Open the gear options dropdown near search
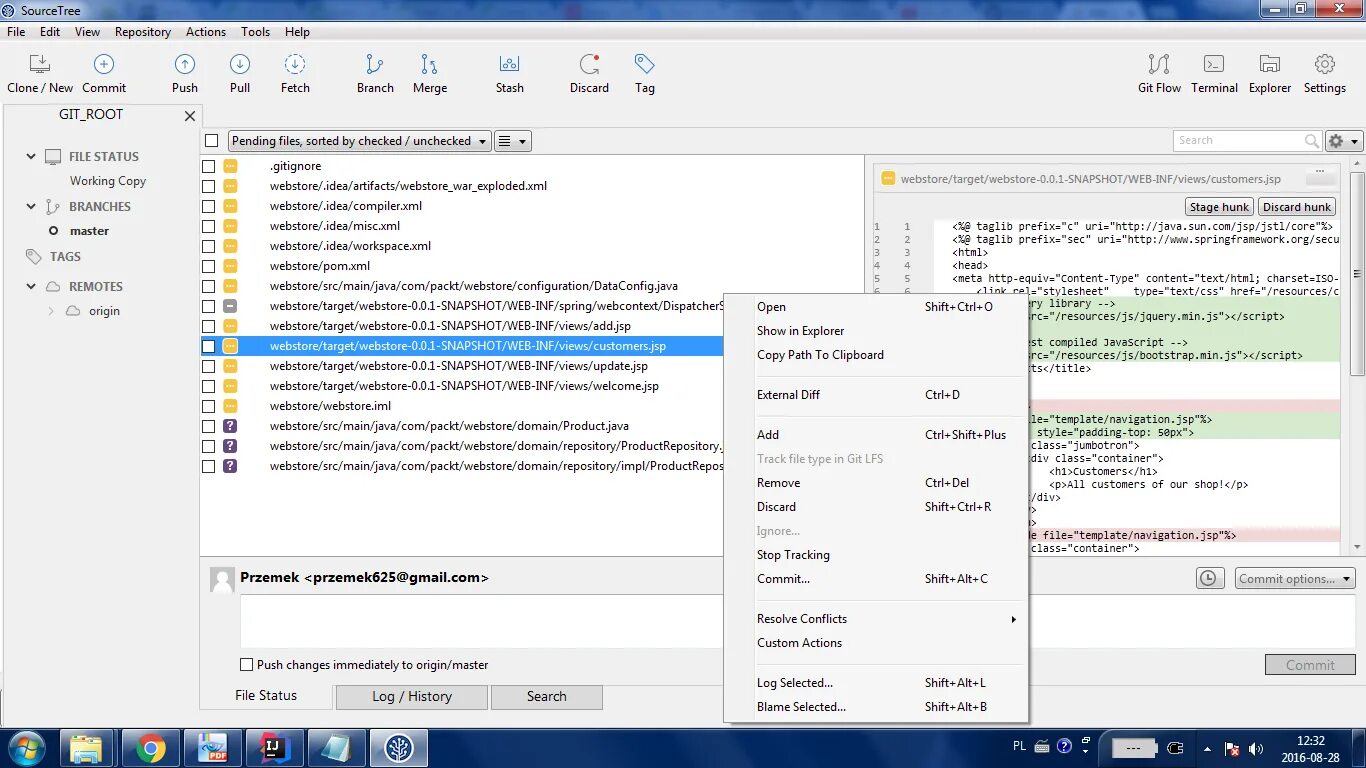This screenshot has height=768, width=1366. click(x=1344, y=141)
